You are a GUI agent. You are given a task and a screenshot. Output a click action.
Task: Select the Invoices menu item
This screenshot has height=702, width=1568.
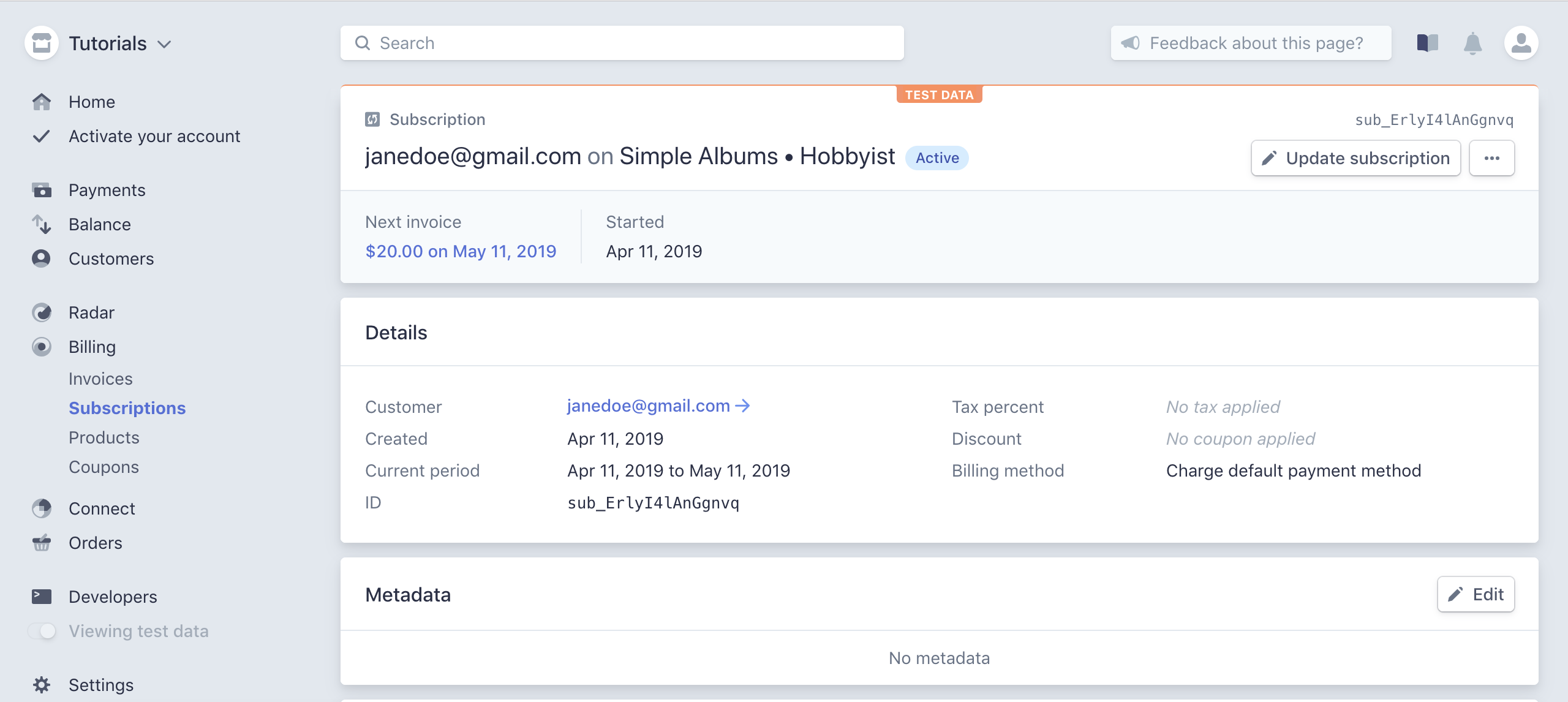tap(101, 378)
